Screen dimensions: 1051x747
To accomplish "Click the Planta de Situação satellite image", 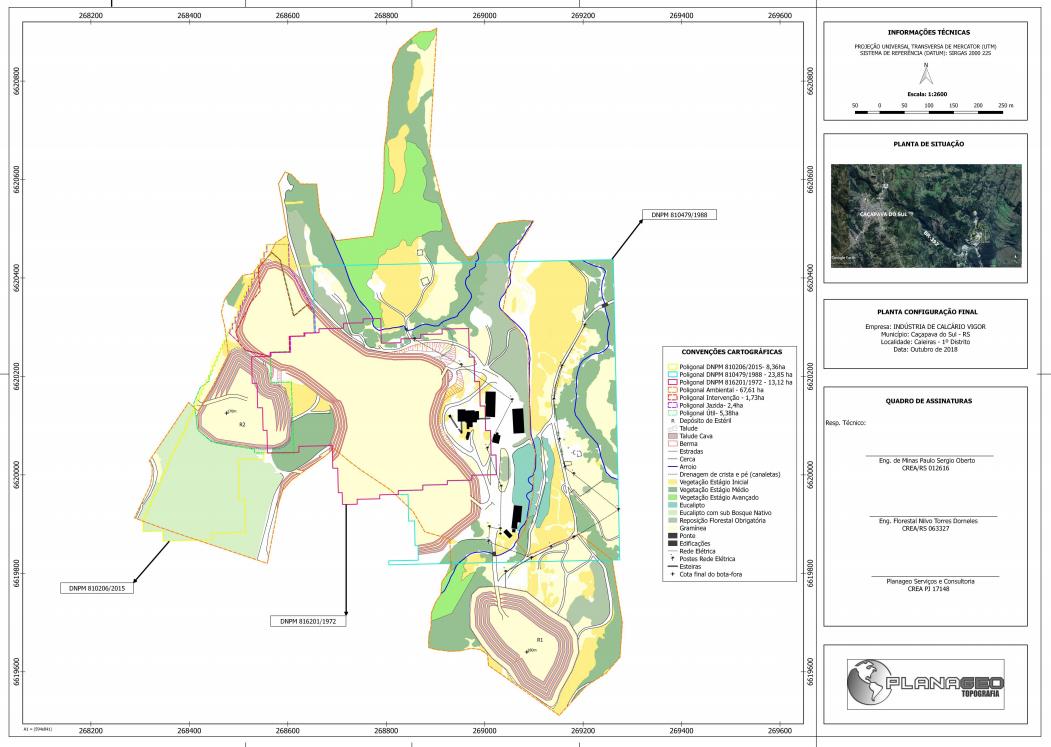I will [927, 215].
